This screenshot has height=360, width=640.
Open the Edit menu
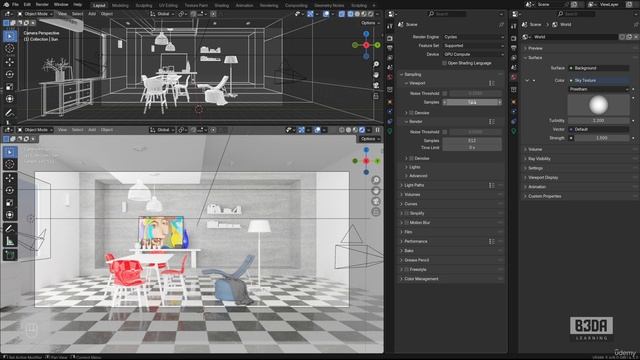tap(27, 4)
